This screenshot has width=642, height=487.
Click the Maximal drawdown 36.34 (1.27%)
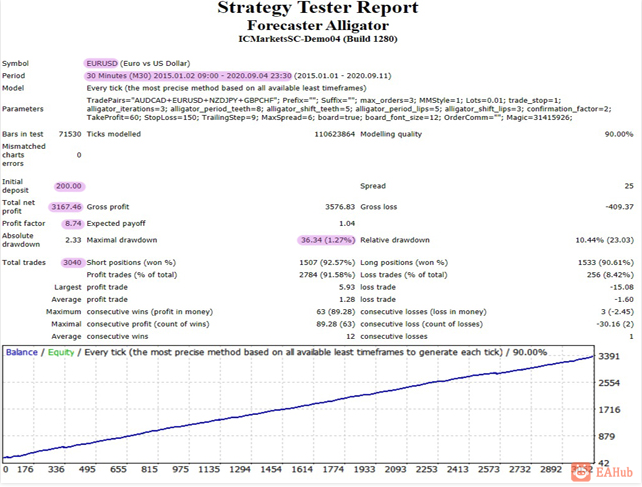(327, 240)
